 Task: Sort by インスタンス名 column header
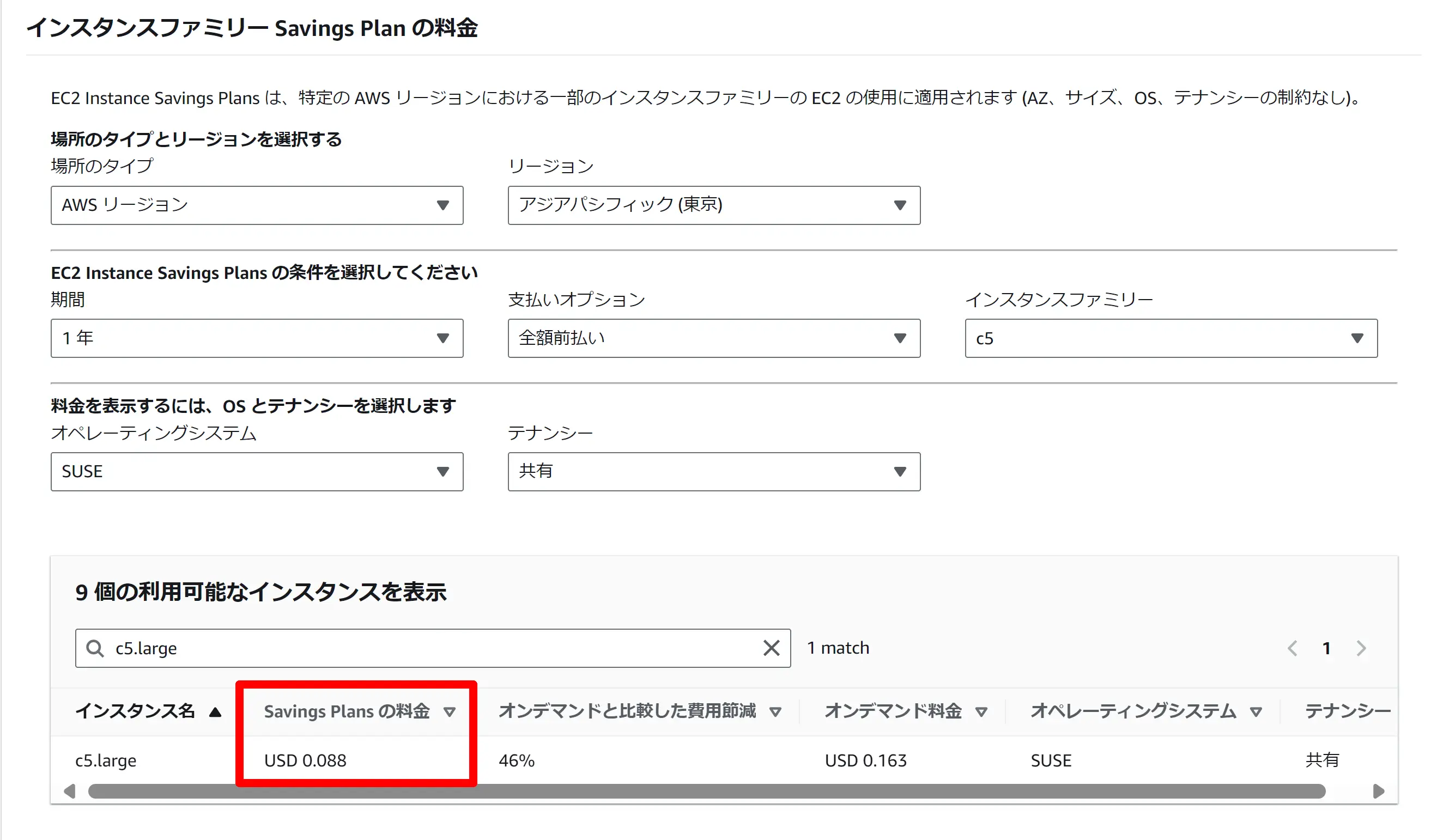tap(135, 711)
